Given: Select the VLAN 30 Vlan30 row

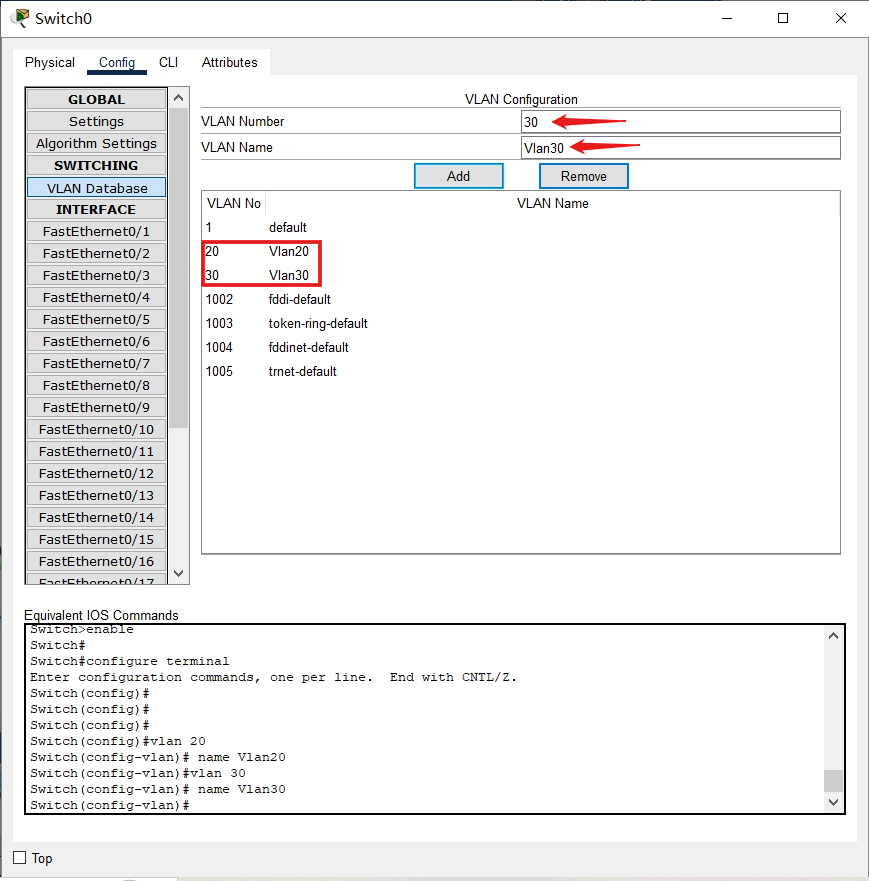Looking at the screenshot, I should (x=521, y=275).
